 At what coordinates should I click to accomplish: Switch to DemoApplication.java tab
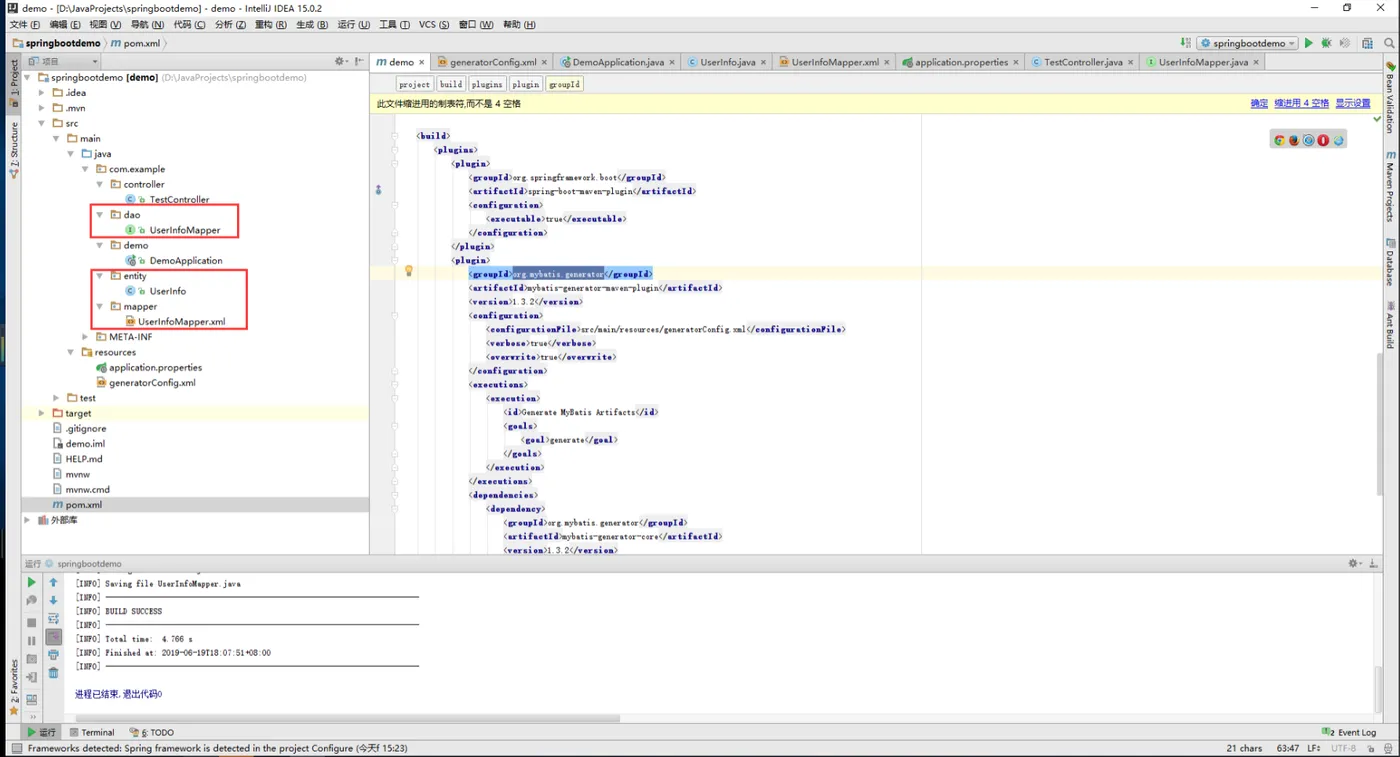click(x=617, y=62)
